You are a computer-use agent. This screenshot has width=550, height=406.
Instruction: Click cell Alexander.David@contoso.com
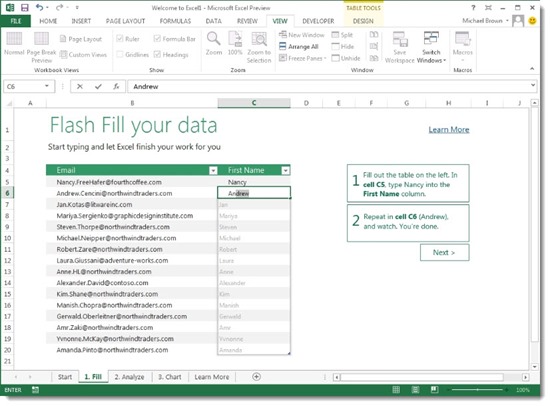pos(132,282)
